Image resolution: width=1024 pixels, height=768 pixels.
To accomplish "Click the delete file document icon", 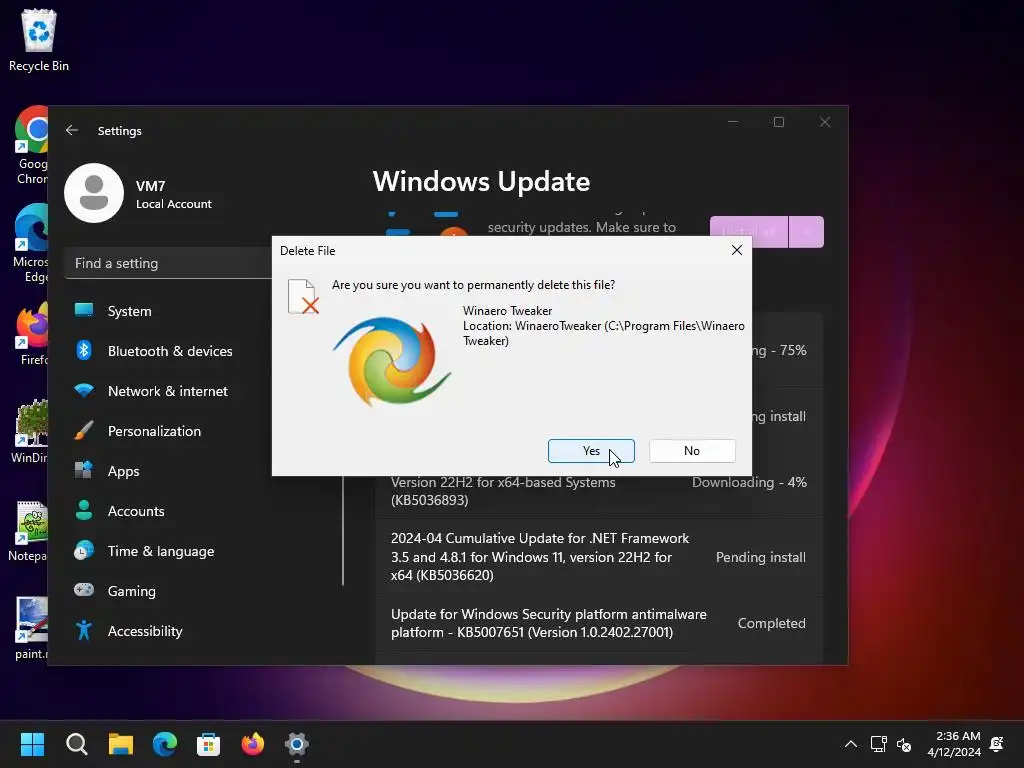I will 303,296.
